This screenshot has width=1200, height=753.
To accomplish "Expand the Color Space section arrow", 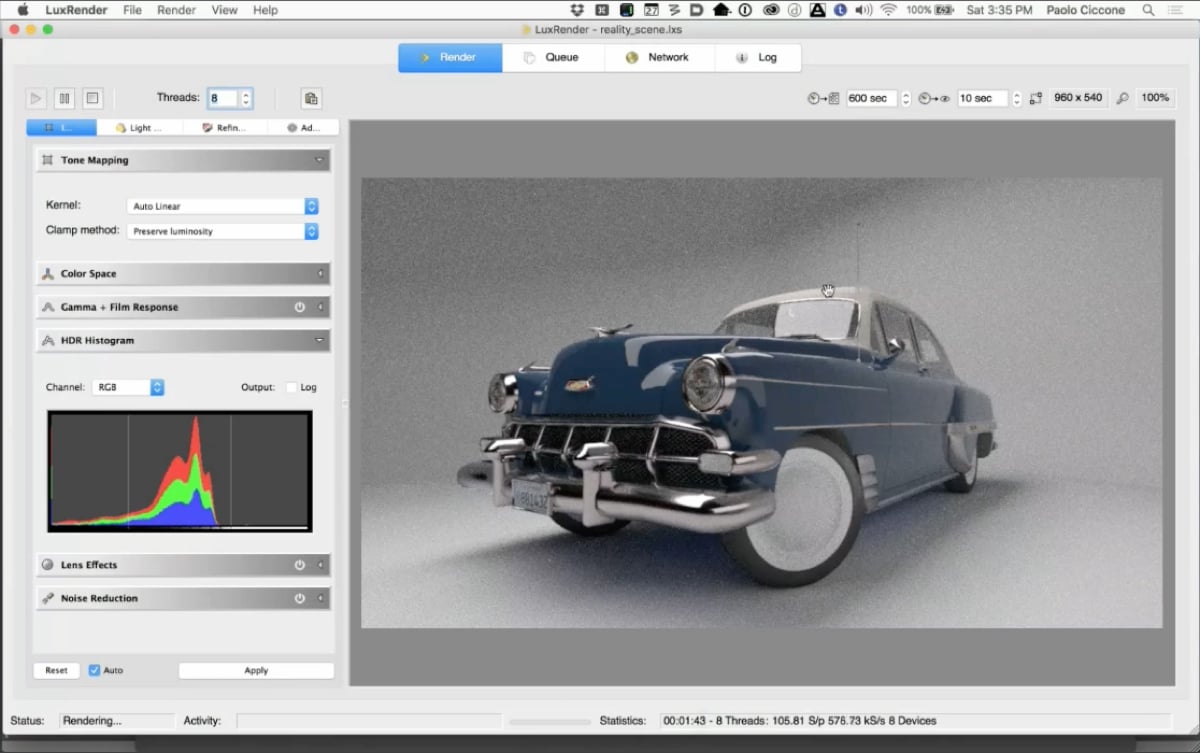I will [320, 274].
